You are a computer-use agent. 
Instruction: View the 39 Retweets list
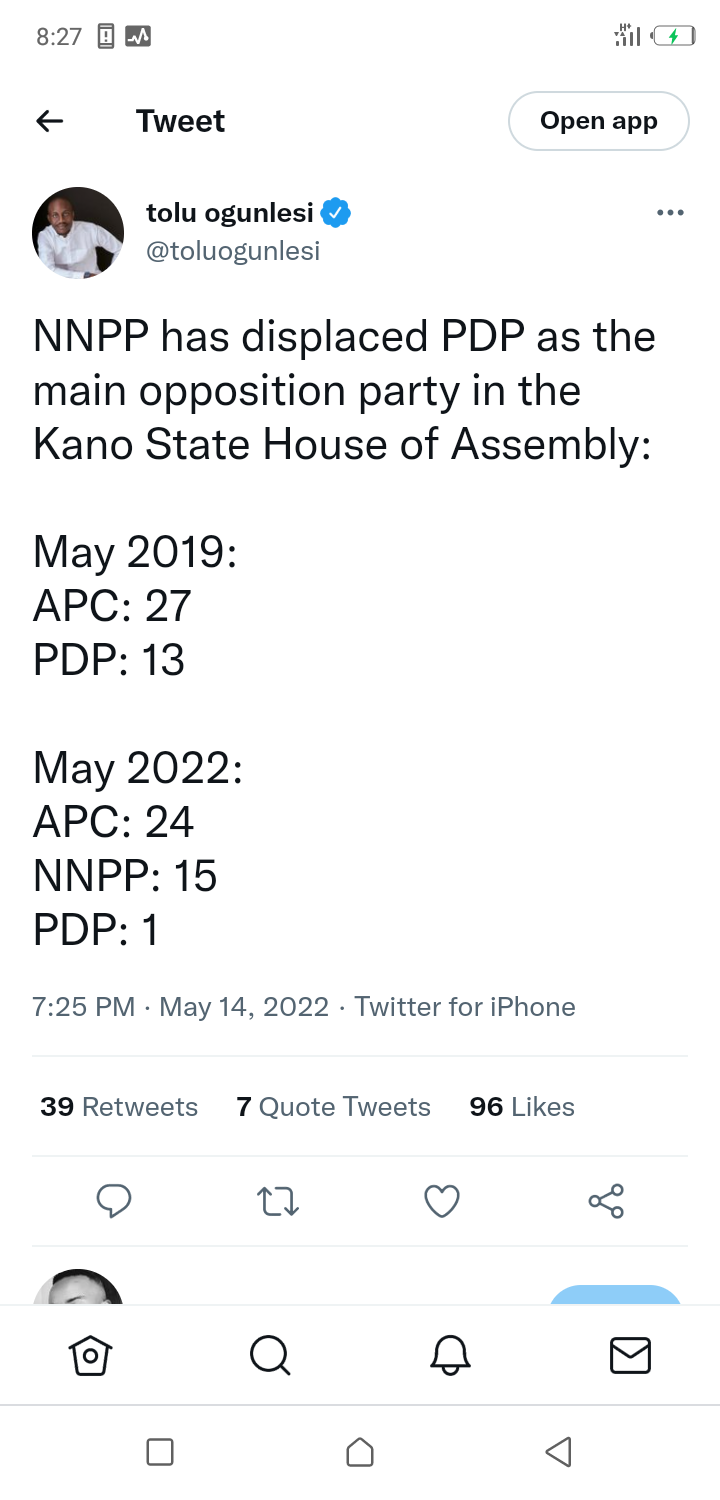coord(119,1107)
